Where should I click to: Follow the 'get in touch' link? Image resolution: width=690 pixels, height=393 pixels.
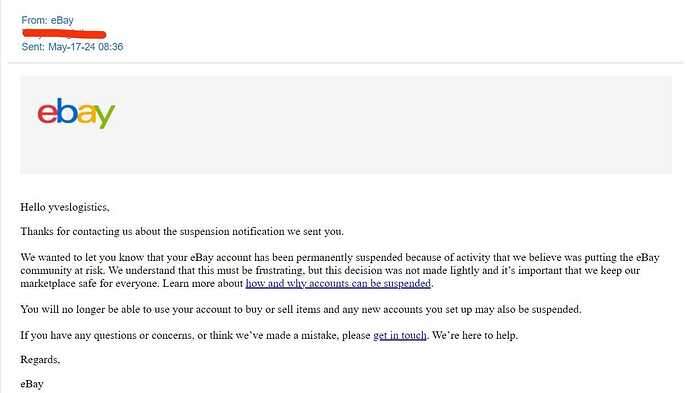(x=400, y=335)
